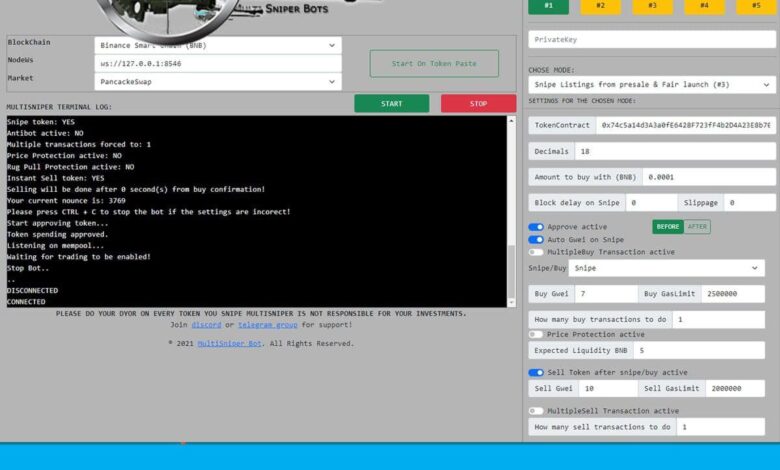
Task: Open the discord support link
Action: pyautogui.click(x=206, y=325)
